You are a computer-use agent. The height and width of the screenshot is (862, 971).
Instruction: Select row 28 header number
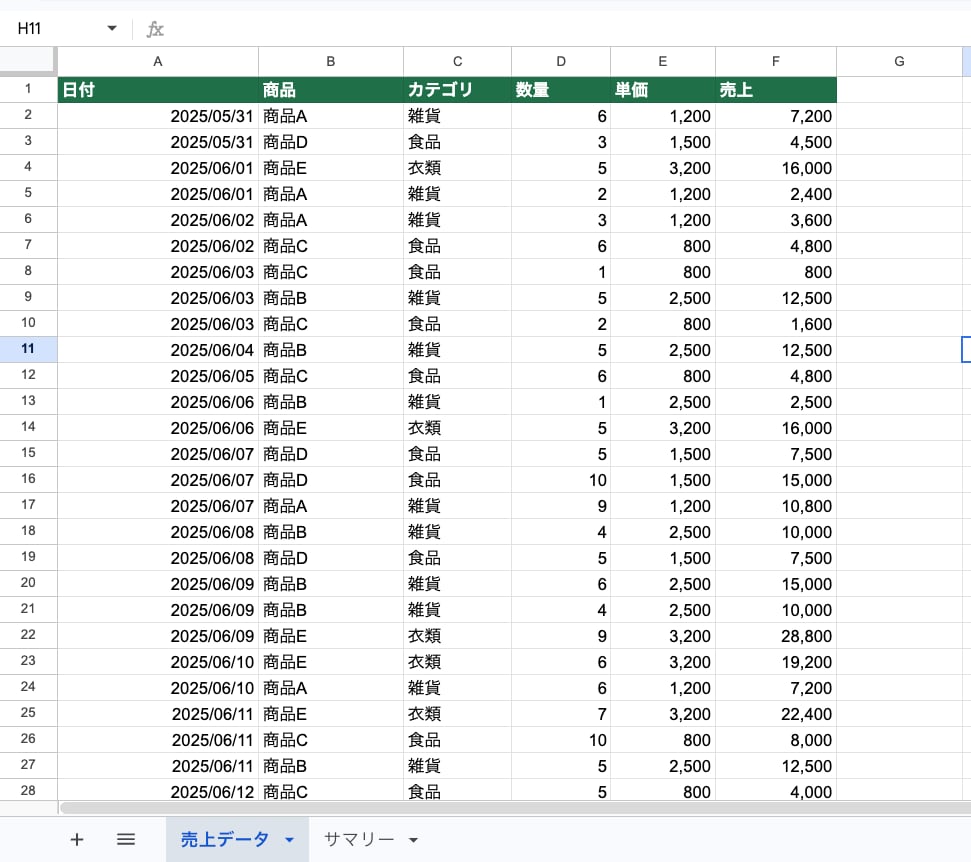pyautogui.click(x=28, y=791)
